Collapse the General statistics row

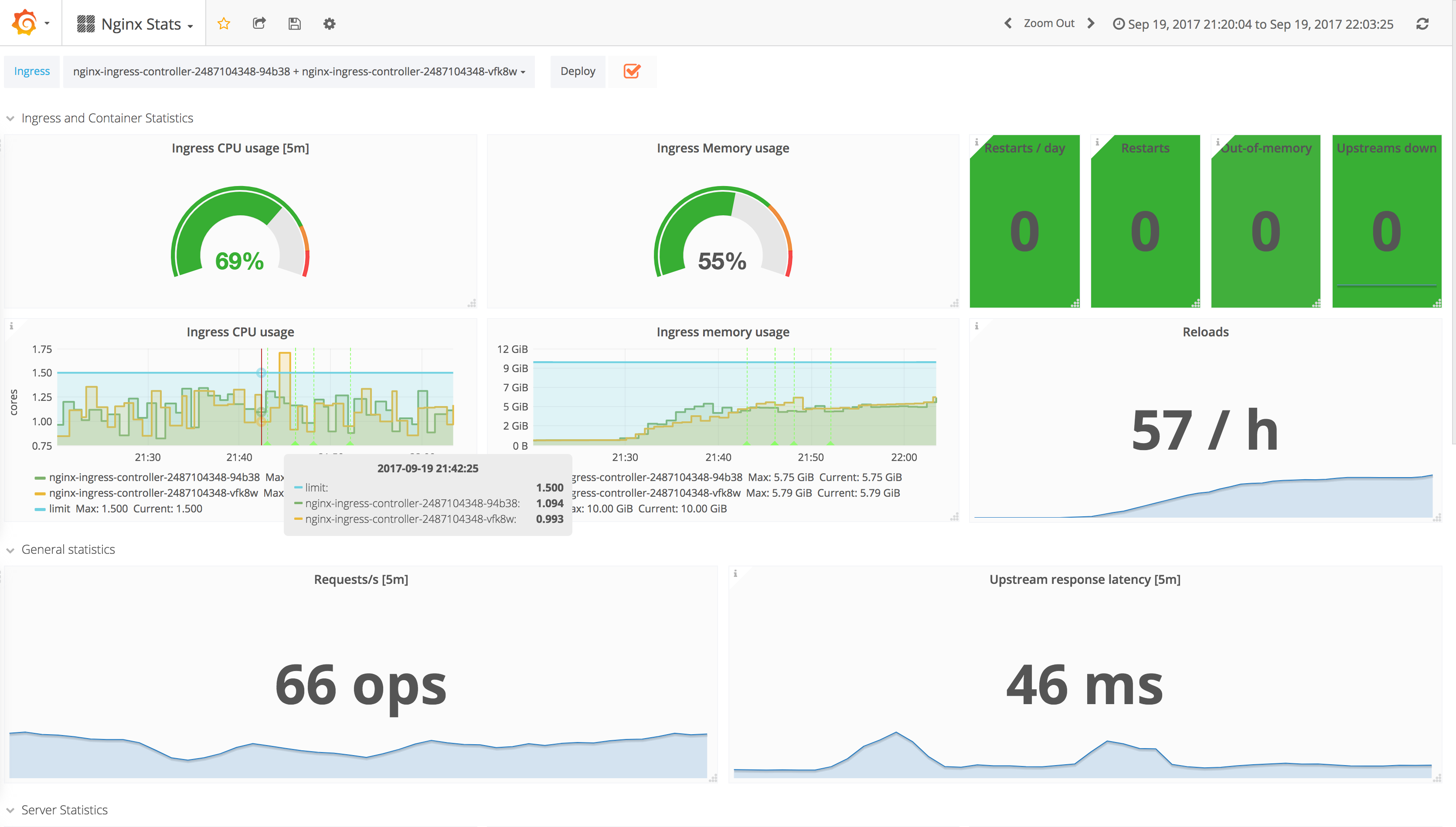68,549
